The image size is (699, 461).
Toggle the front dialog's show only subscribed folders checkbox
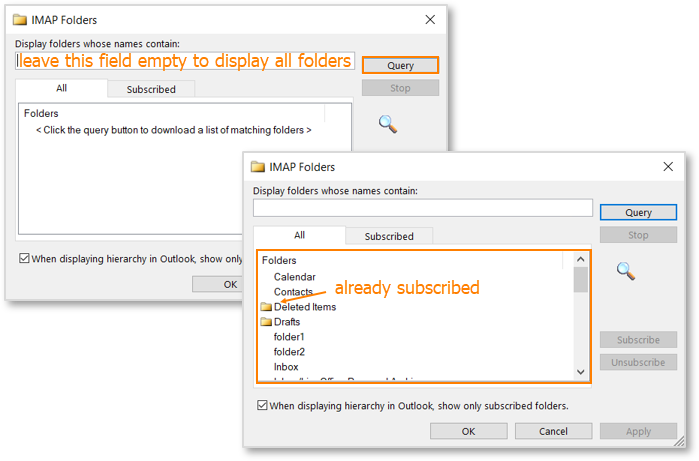point(263,406)
